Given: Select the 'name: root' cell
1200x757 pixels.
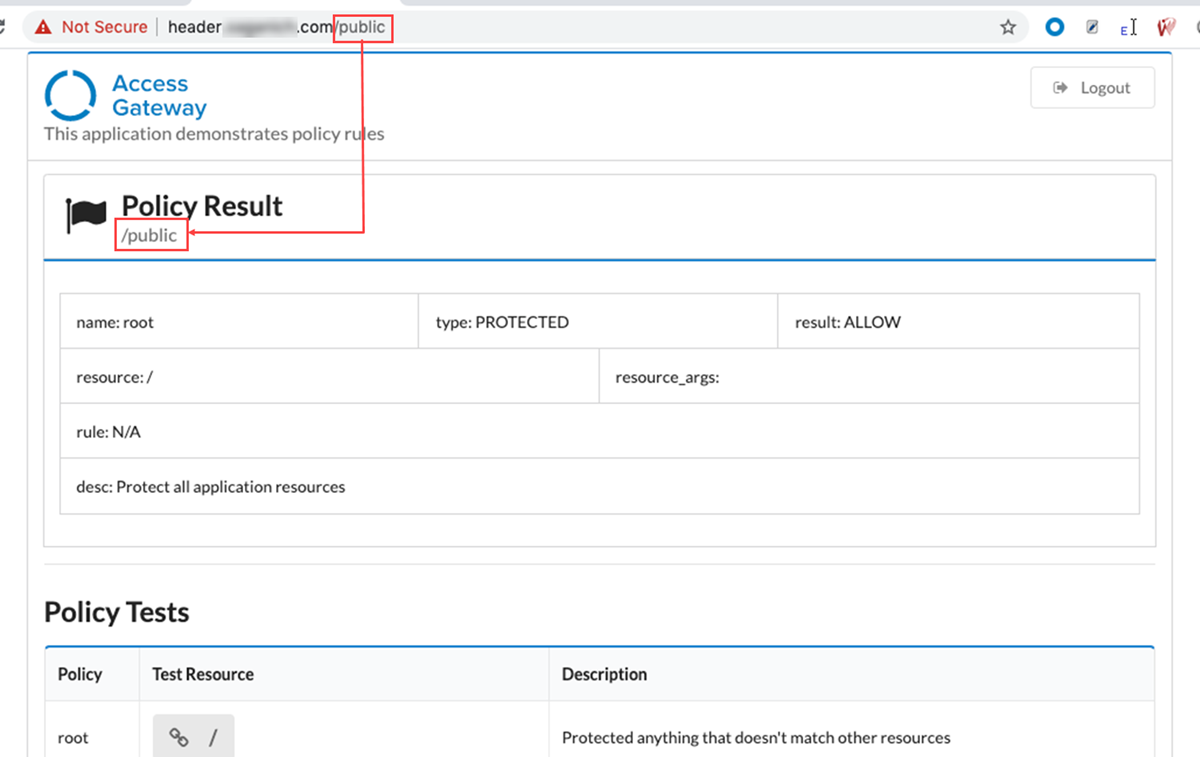Looking at the screenshot, I should [x=239, y=322].
